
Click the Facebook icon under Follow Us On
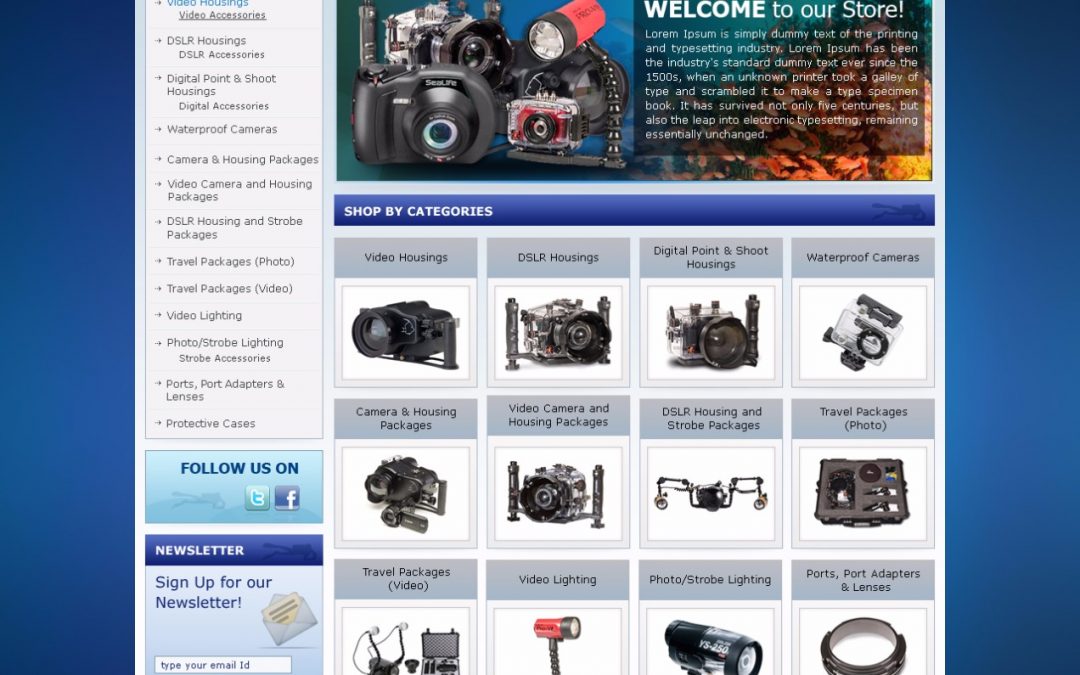tap(287, 497)
